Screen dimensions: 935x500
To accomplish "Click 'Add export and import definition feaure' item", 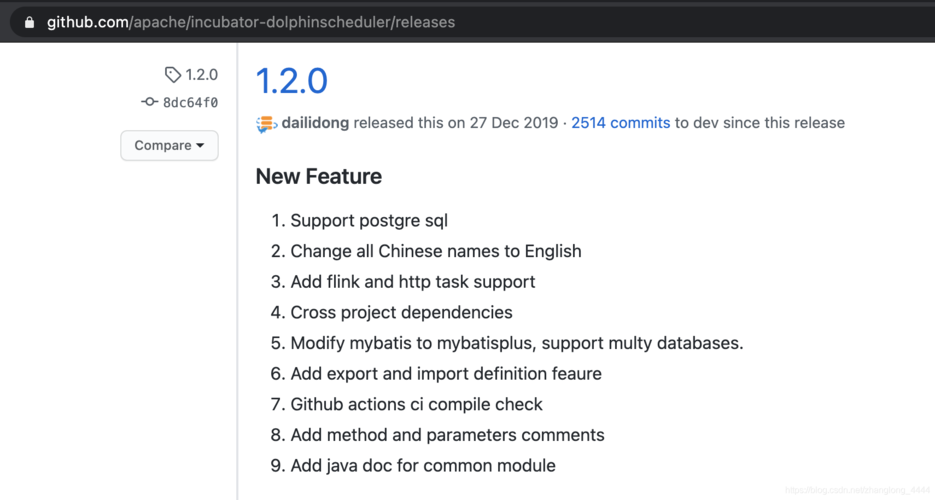I will coord(446,374).
